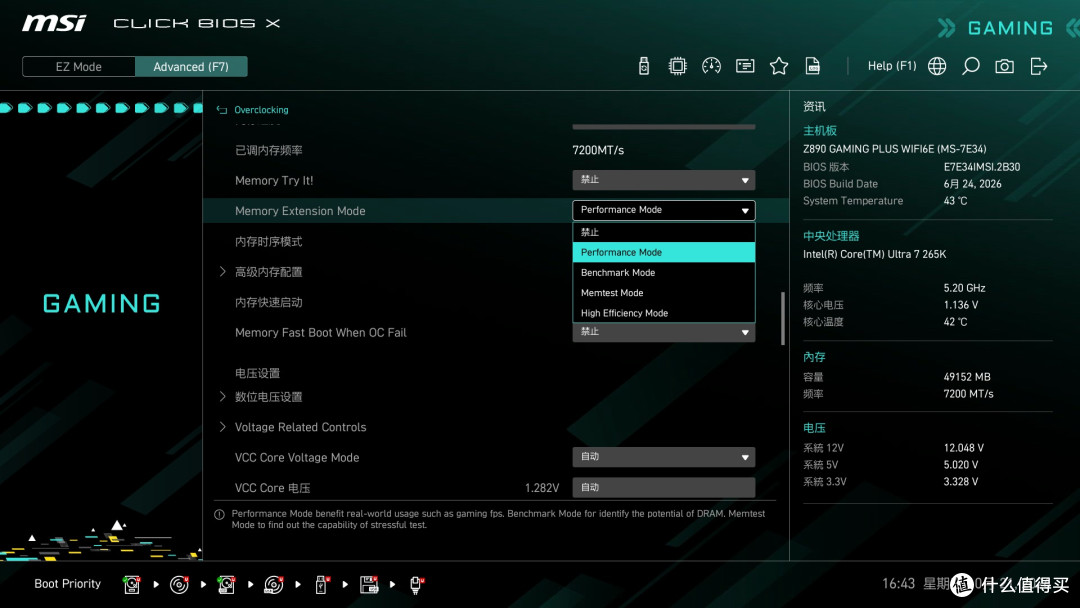This screenshot has height=608, width=1080.
Task: Change language with the globe icon
Action: tap(937, 66)
